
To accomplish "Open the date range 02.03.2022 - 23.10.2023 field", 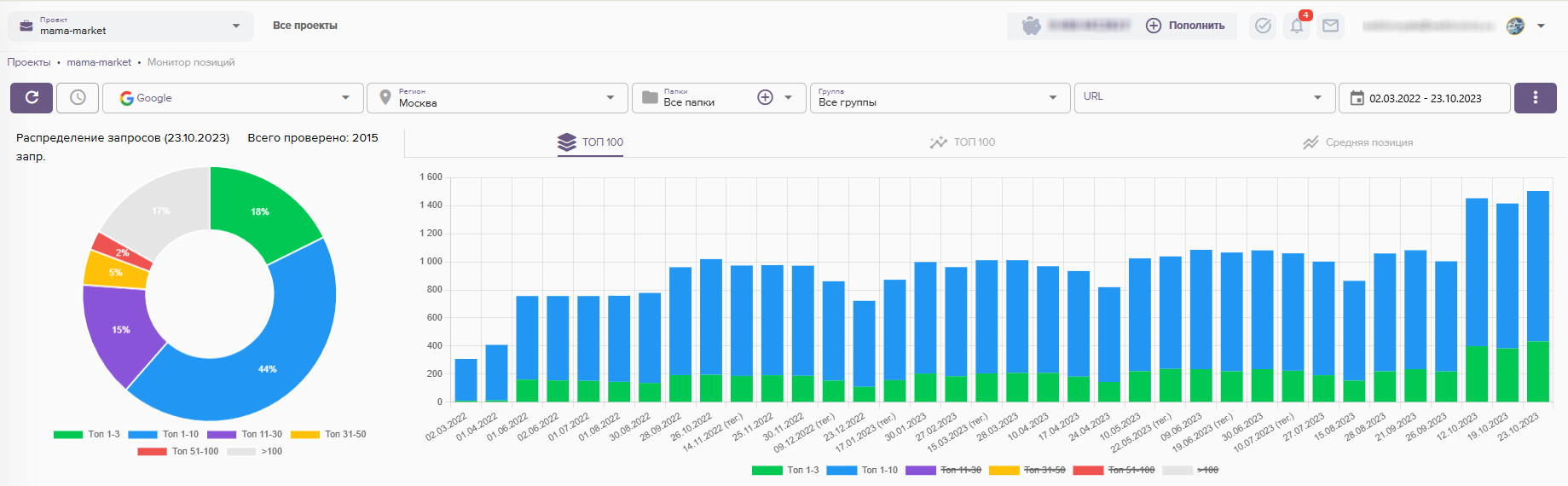I will coord(1424,98).
